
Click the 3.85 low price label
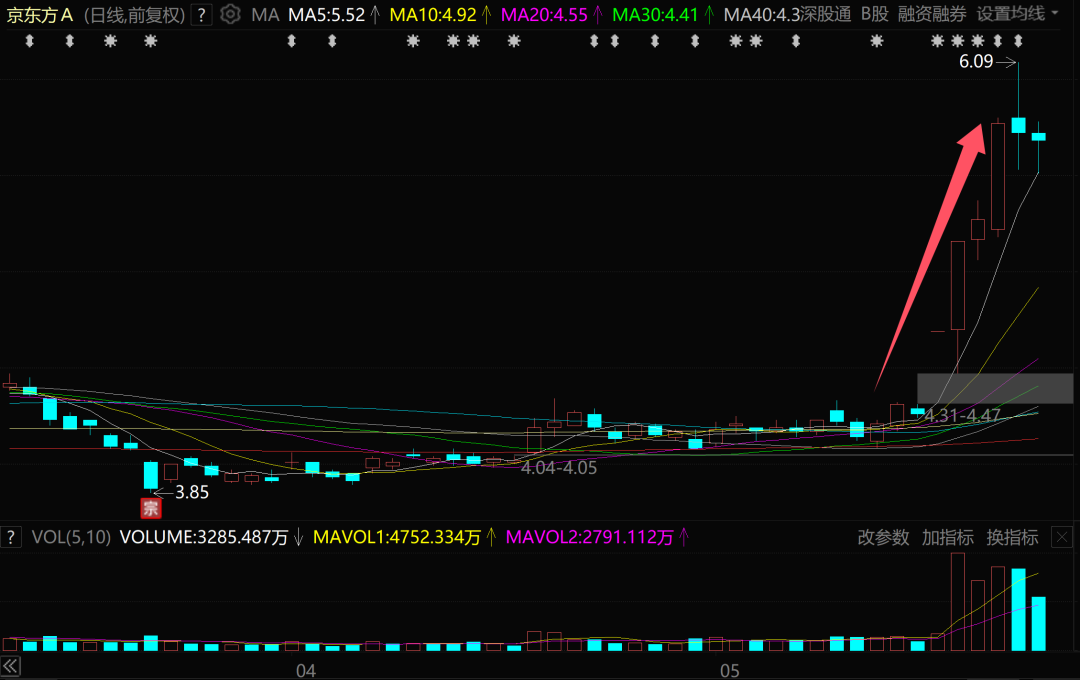[x=191, y=492]
